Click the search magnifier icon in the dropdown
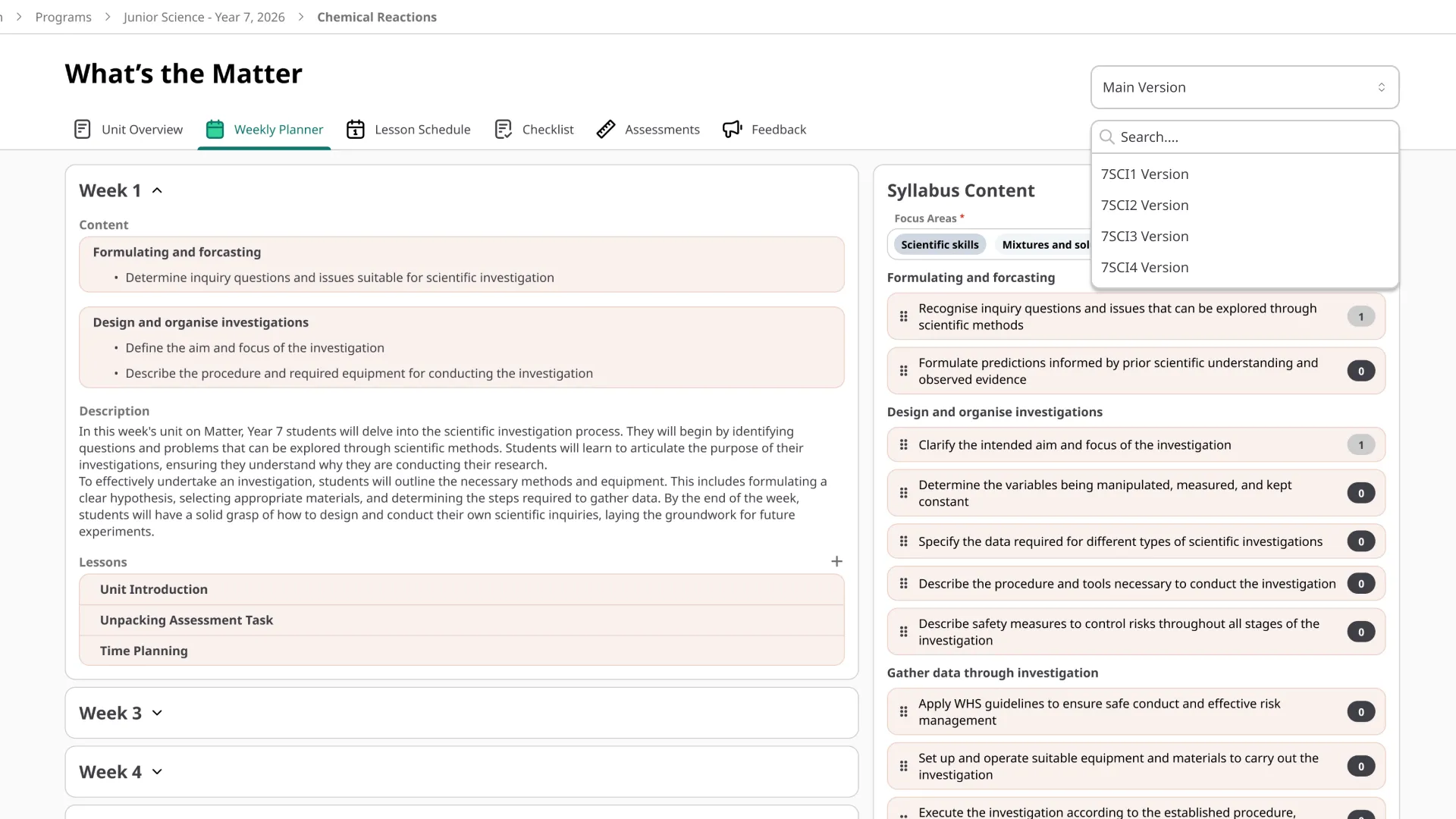 coord(1107,137)
